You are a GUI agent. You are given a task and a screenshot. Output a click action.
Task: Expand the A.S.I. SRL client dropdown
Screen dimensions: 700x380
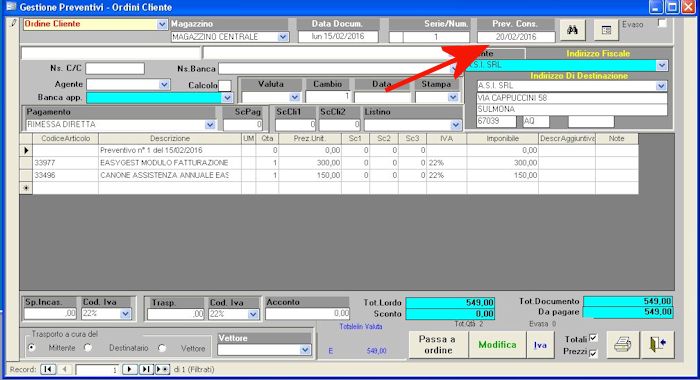662,65
